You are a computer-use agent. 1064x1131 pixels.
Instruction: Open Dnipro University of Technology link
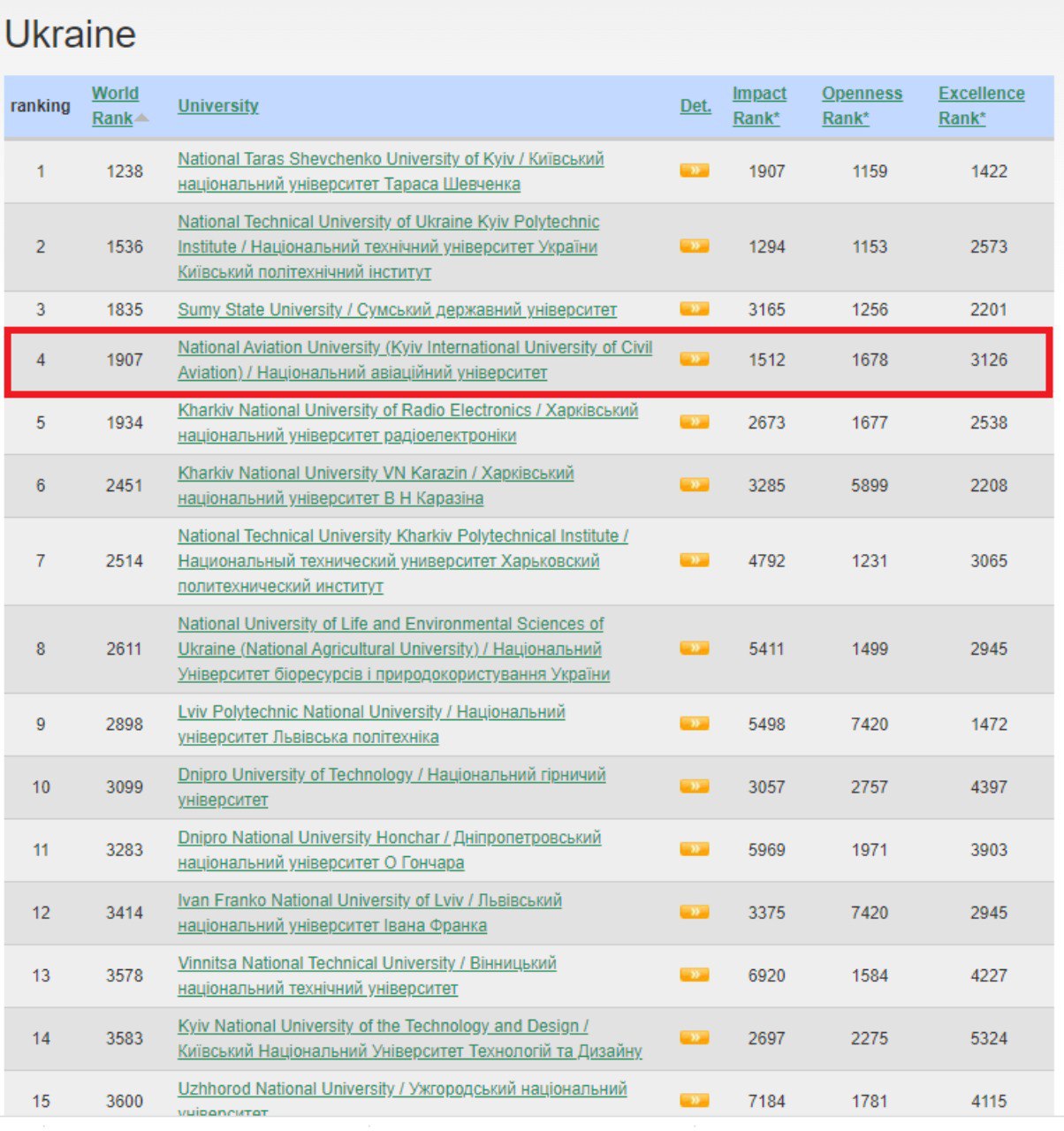coord(391,786)
